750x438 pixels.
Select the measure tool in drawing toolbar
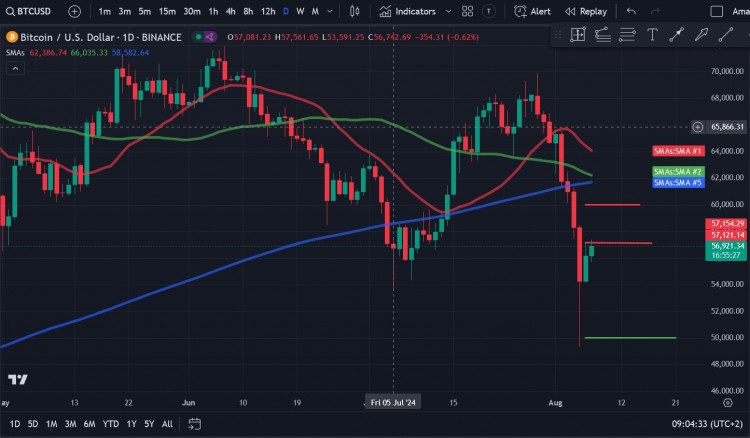(x=578, y=34)
